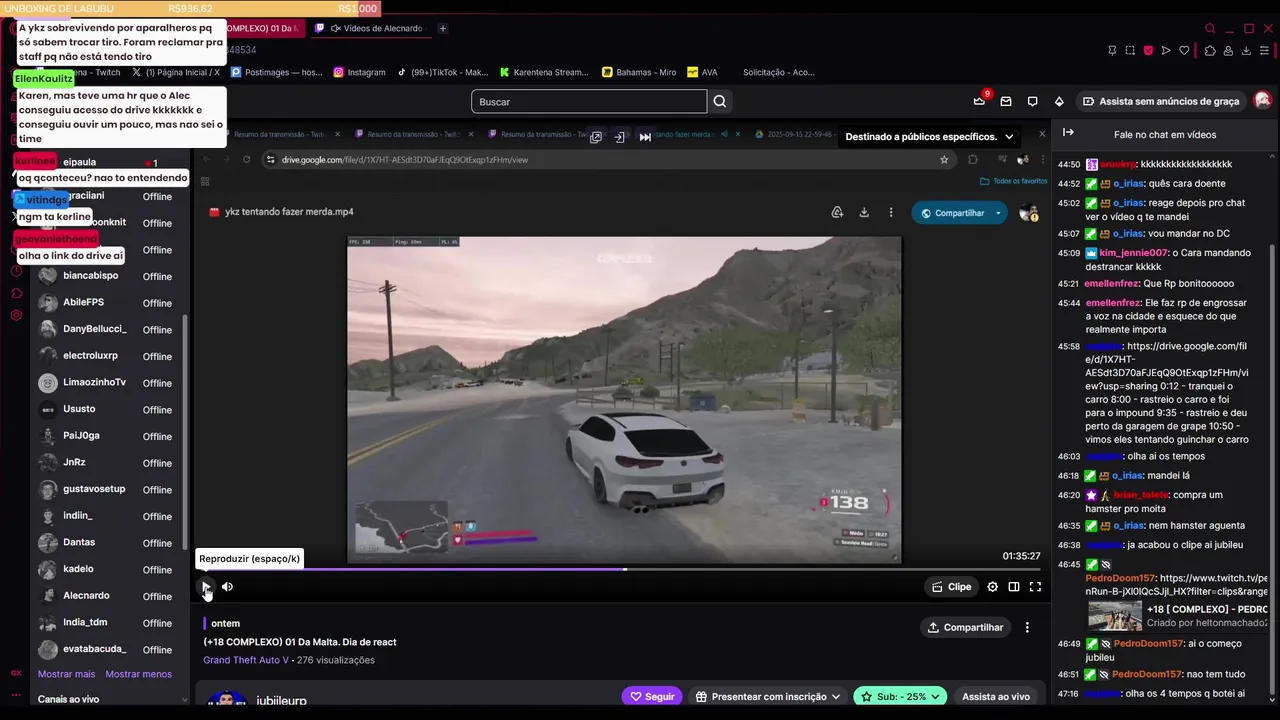Click the Assista ao vivo button
The height and width of the screenshot is (720, 1280).
[x=996, y=697]
